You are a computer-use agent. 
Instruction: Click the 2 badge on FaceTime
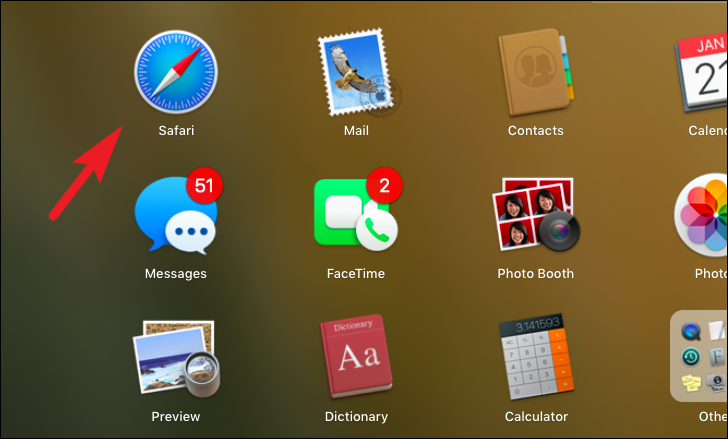point(384,186)
